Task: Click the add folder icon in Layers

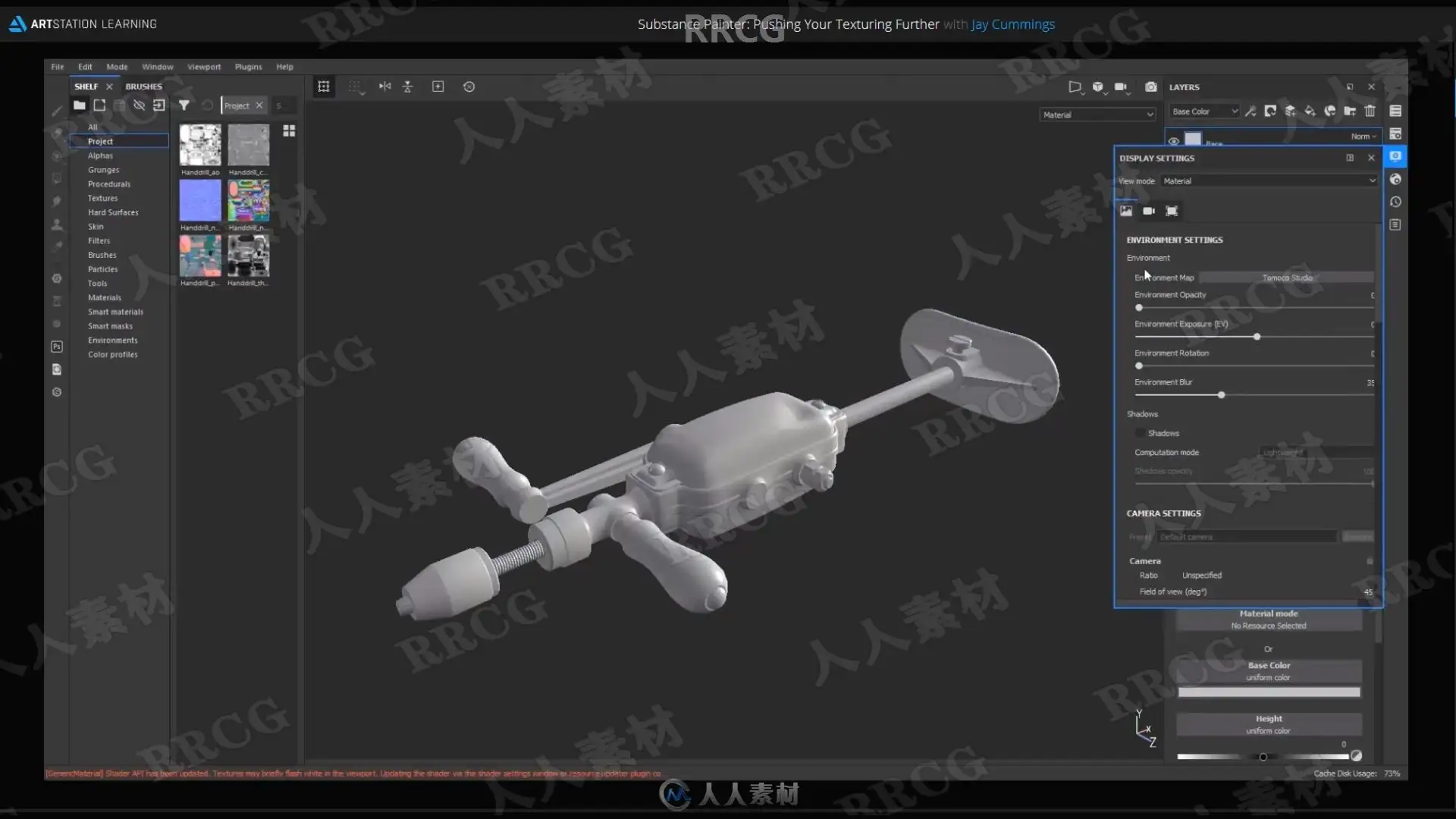Action: tap(1350, 111)
